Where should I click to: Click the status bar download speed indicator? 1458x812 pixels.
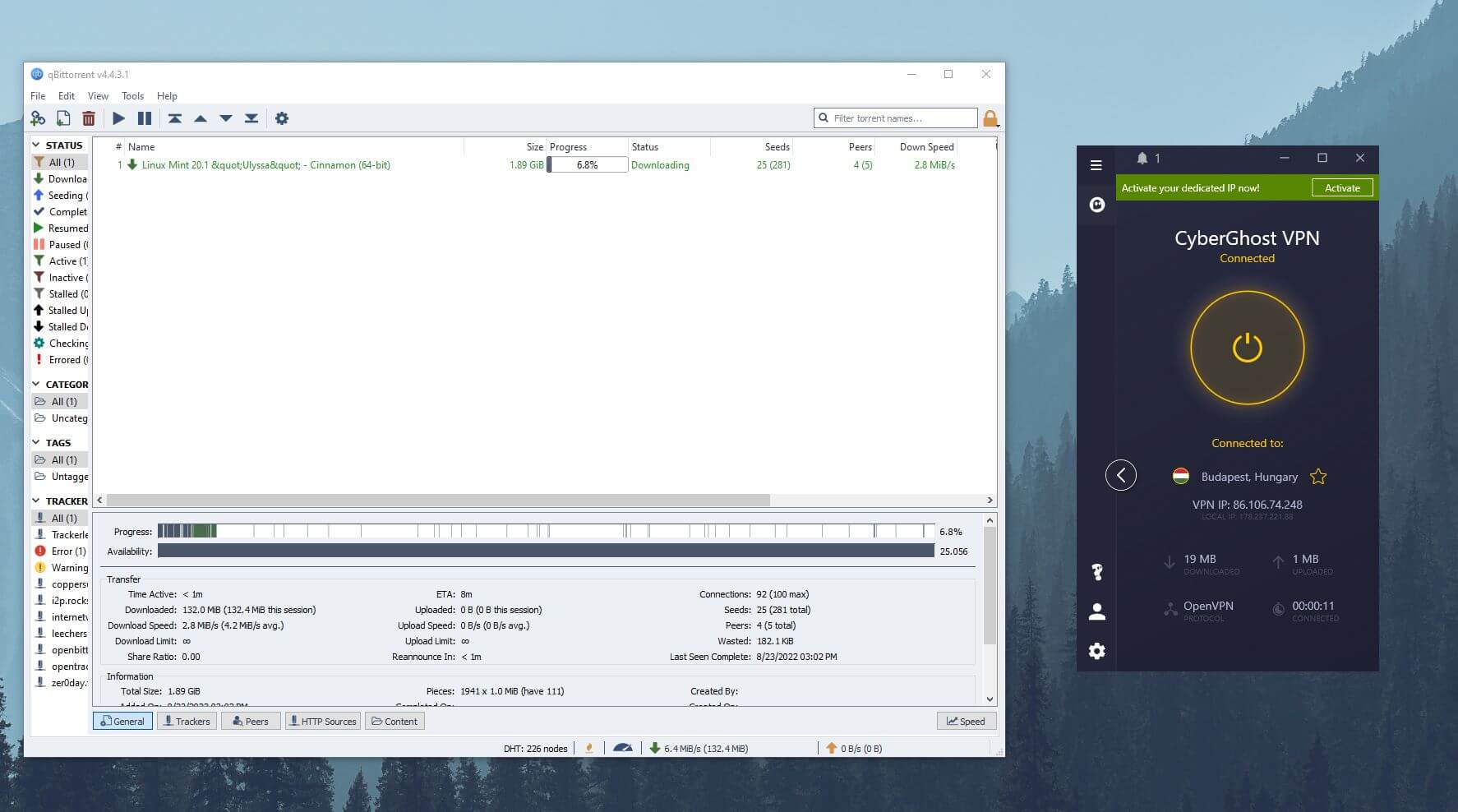[699, 748]
